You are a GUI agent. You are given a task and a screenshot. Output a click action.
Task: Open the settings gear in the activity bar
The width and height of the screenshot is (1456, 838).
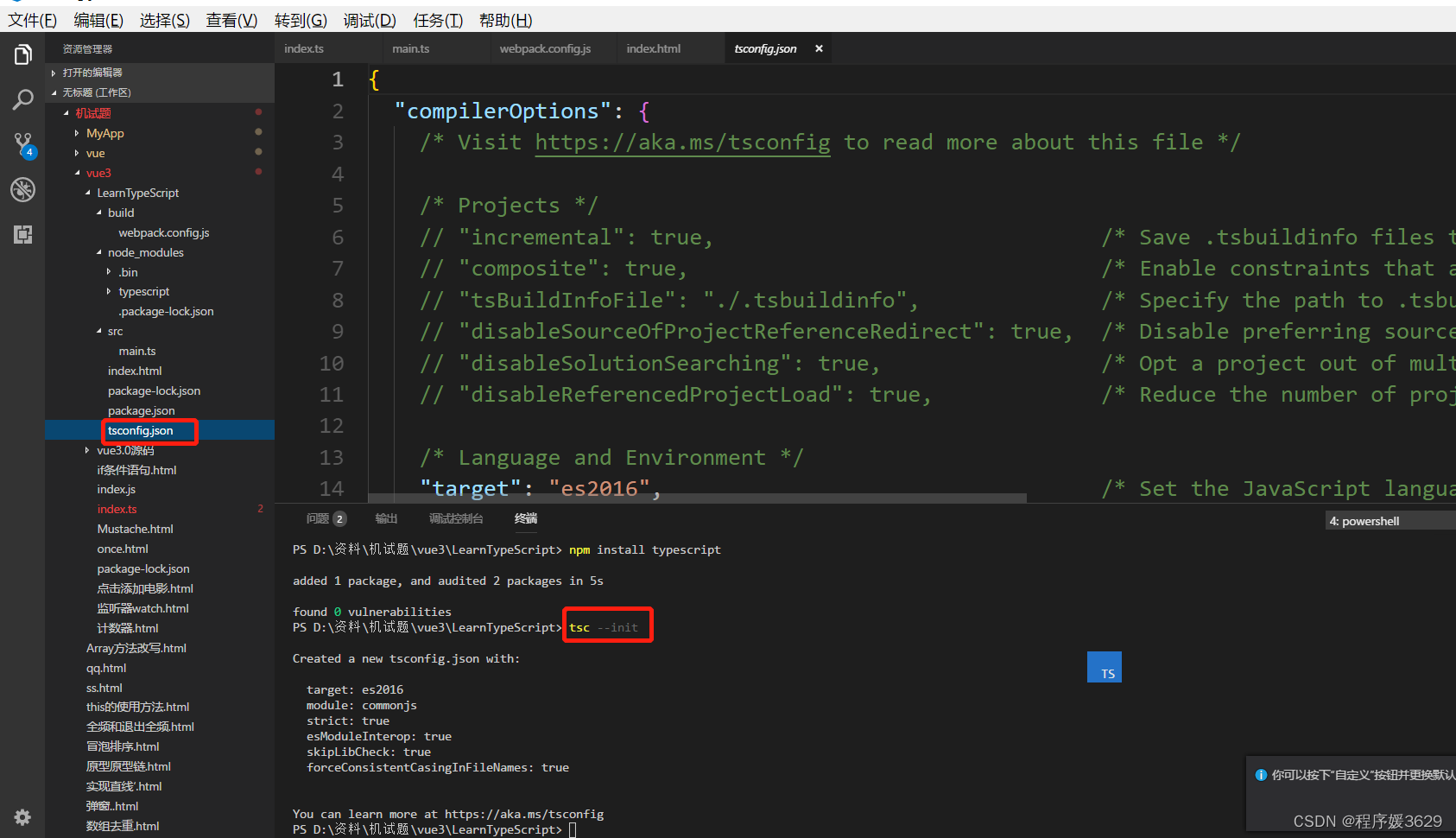22,817
